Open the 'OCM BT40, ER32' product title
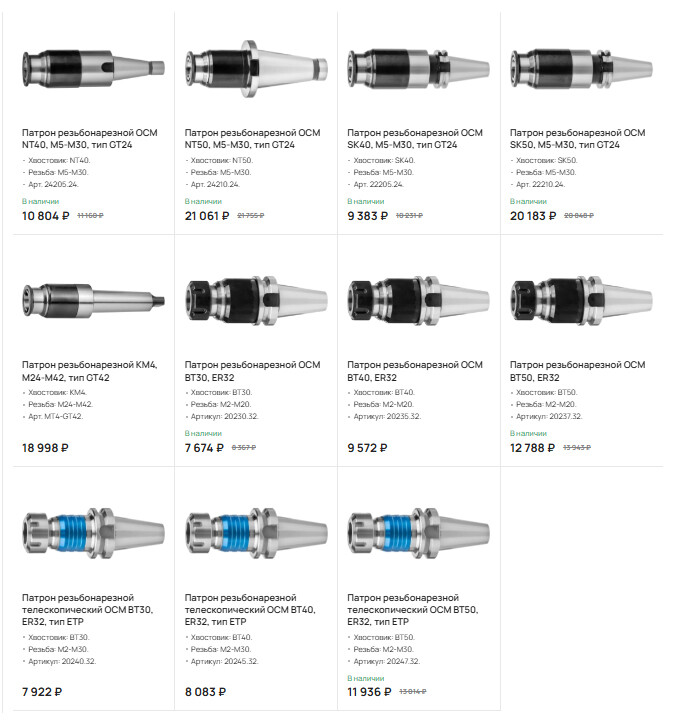Viewport: 677px width, 725px height. (415, 371)
